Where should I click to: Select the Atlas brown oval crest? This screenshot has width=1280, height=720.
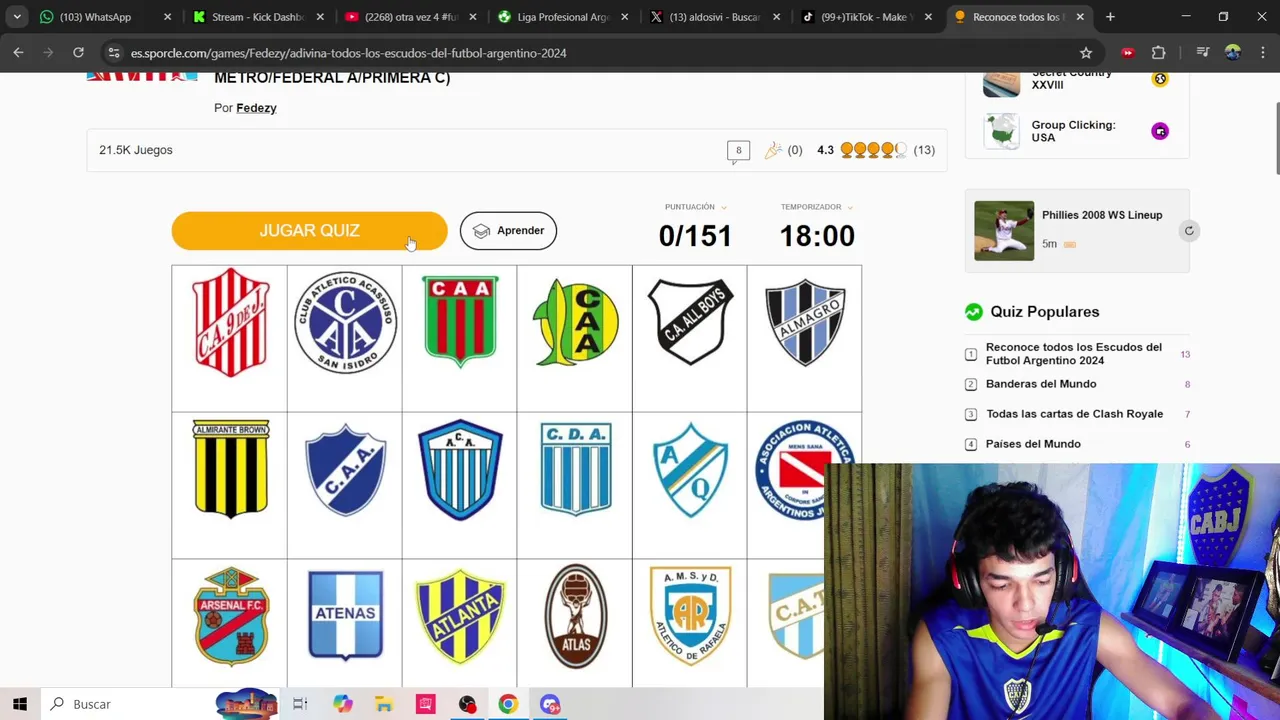tap(575, 616)
